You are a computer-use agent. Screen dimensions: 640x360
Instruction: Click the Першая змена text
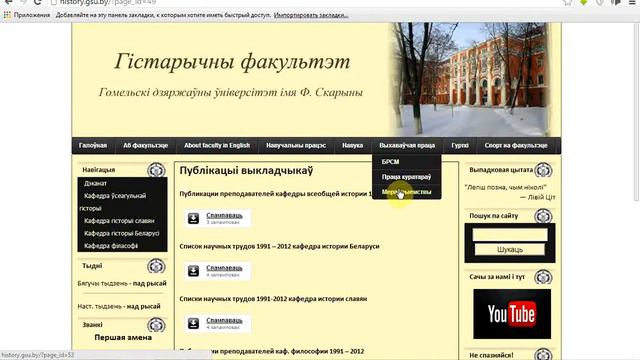click(123, 338)
